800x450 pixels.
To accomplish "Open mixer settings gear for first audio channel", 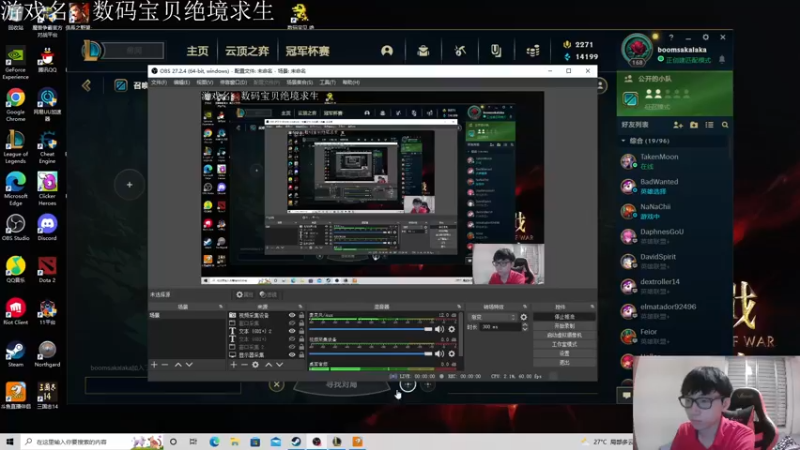I will click(x=452, y=329).
